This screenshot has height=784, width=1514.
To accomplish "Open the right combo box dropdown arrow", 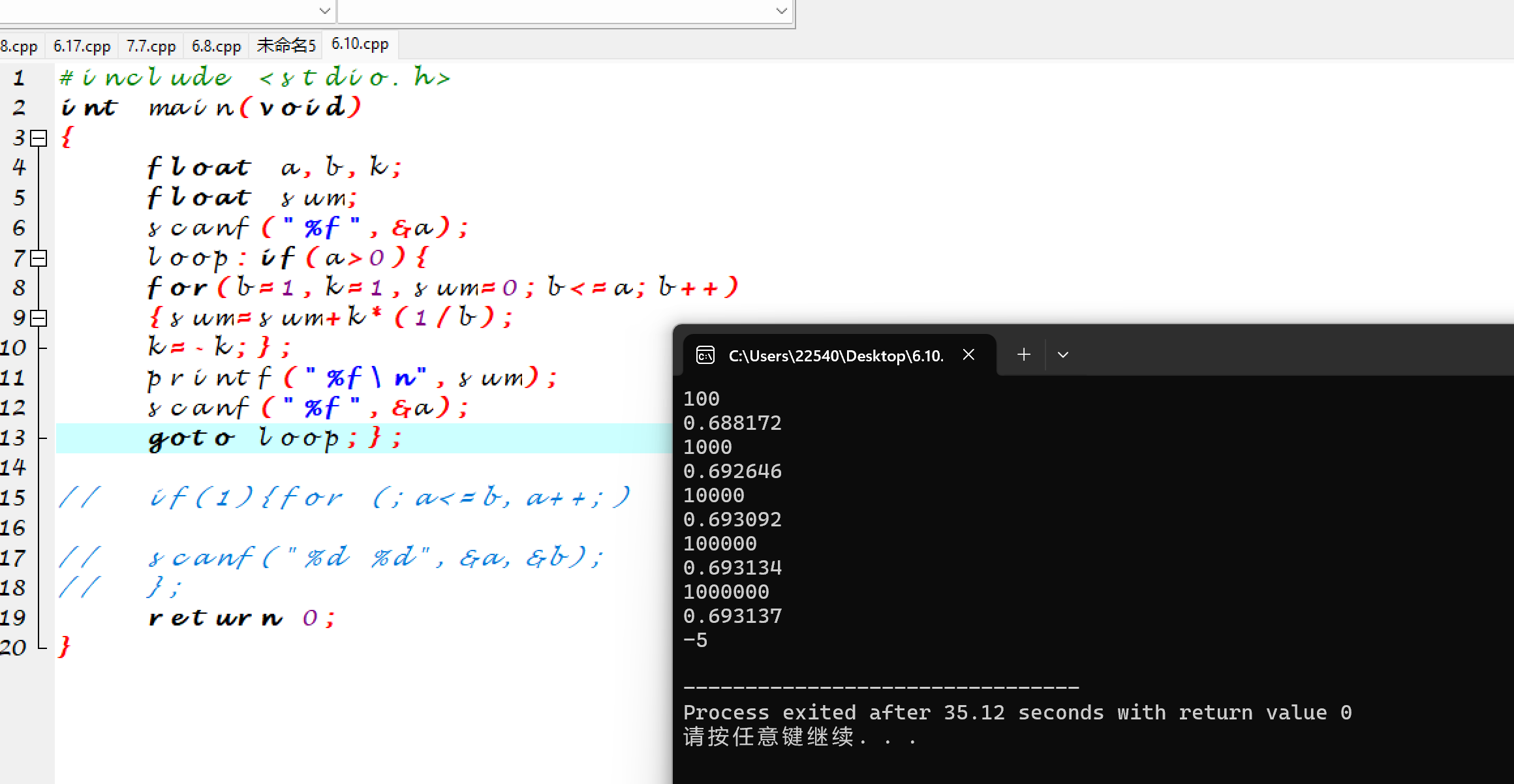I will pos(781,10).
